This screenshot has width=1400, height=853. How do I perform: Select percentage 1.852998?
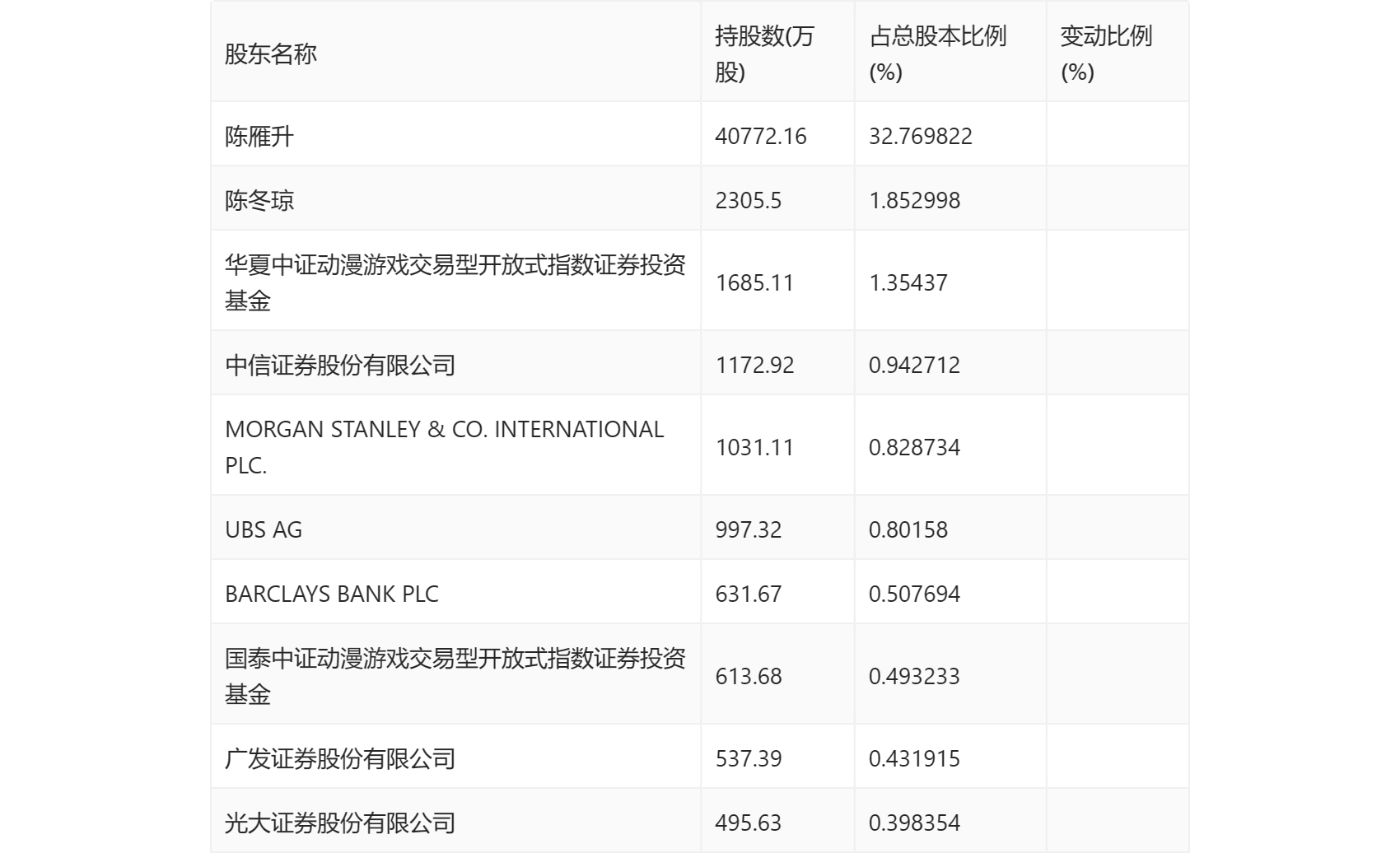pyautogui.click(x=915, y=200)
